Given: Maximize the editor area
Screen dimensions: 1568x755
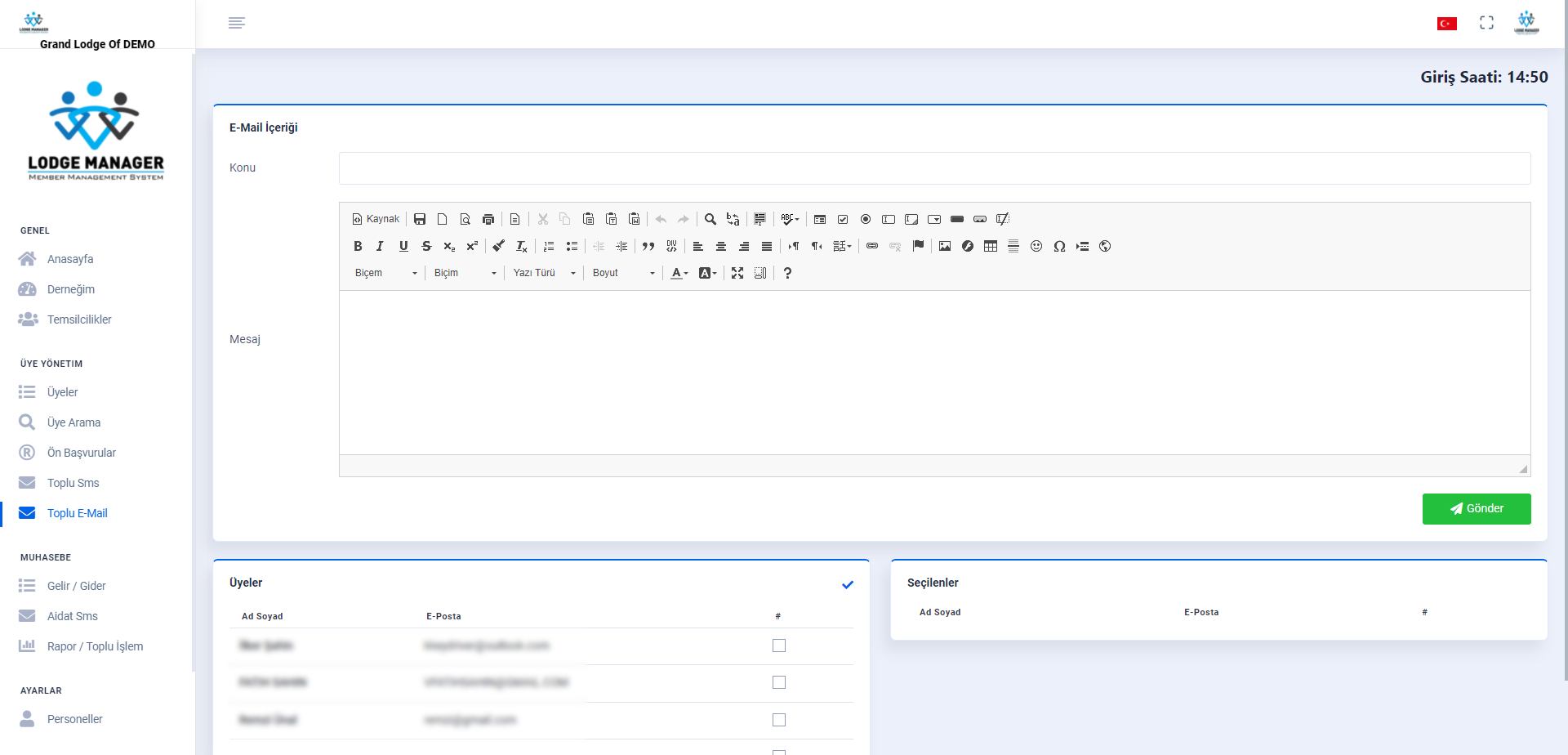Looking at the screenshot, I should tap(737, 273).
